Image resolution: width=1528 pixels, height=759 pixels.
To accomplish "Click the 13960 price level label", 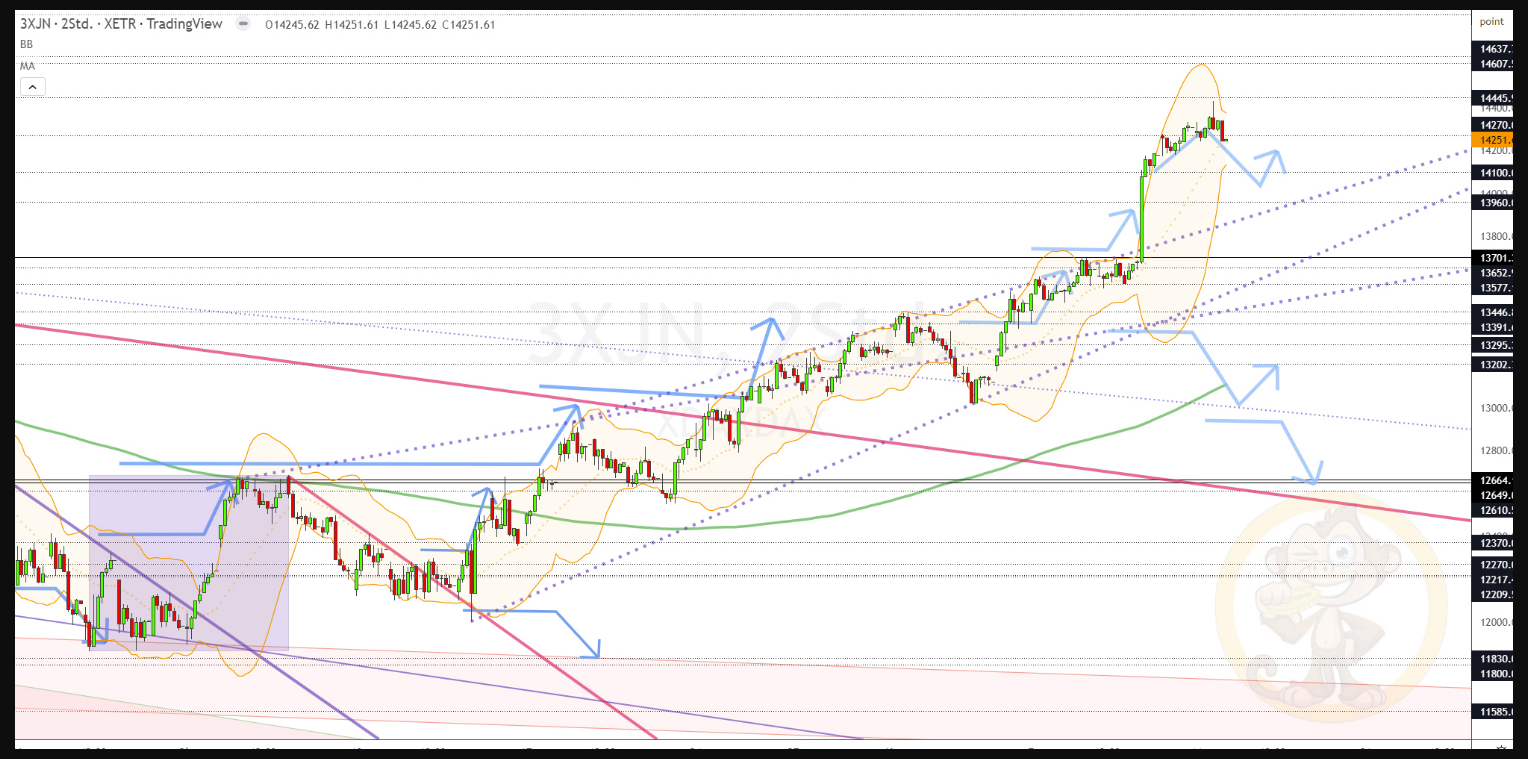I will click(x=1494, y=203).
